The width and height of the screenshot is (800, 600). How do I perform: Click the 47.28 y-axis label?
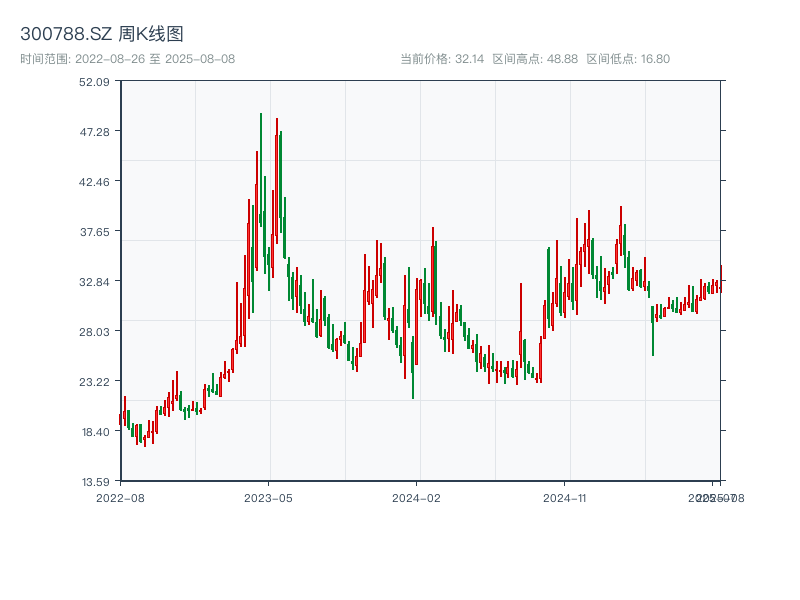(x=95, y=133)
